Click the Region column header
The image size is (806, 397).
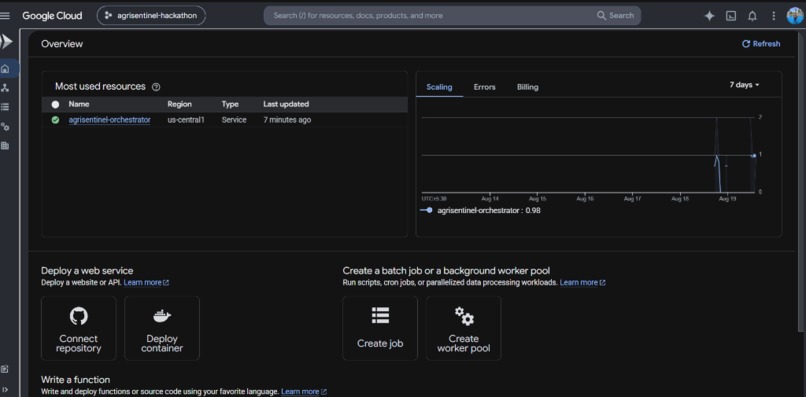[x=179, y=104]
